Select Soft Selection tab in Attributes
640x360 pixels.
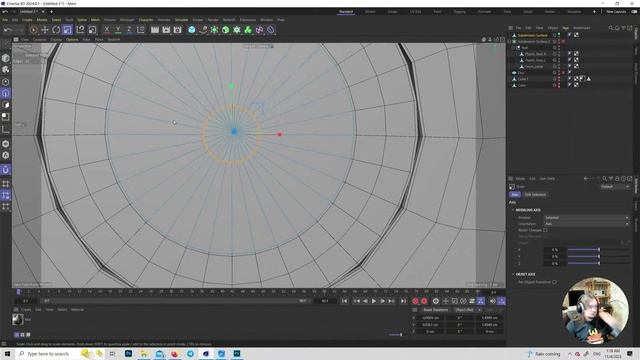click(x=535, y=195)
